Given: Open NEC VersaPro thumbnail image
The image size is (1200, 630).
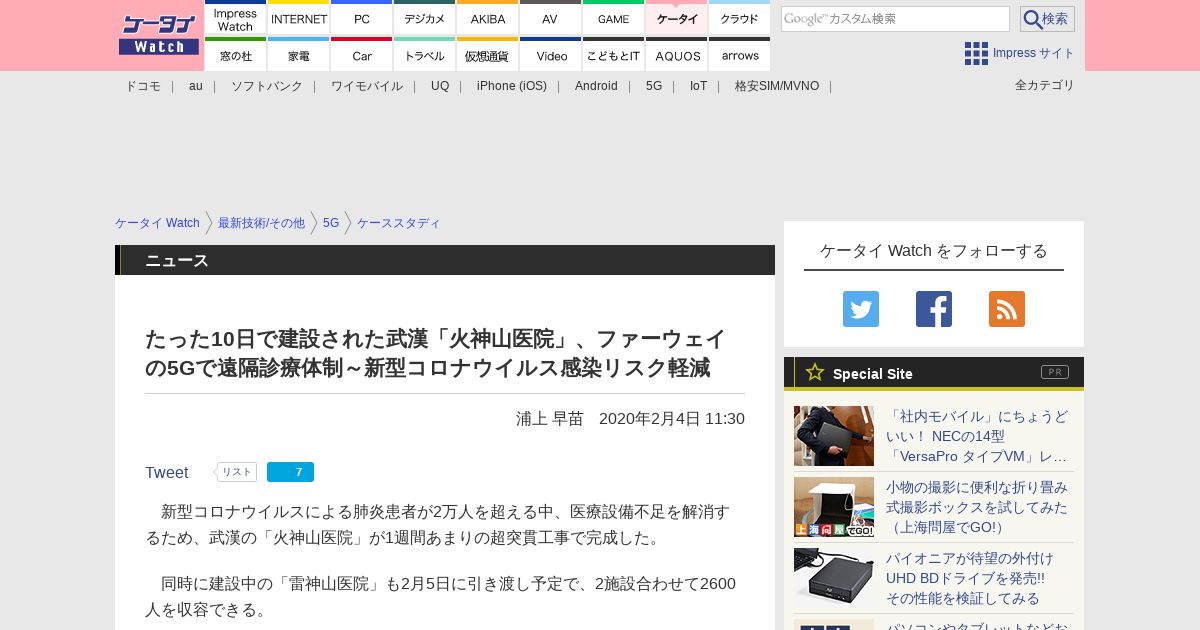Looking at the screenshot, I should pos(834,436).
